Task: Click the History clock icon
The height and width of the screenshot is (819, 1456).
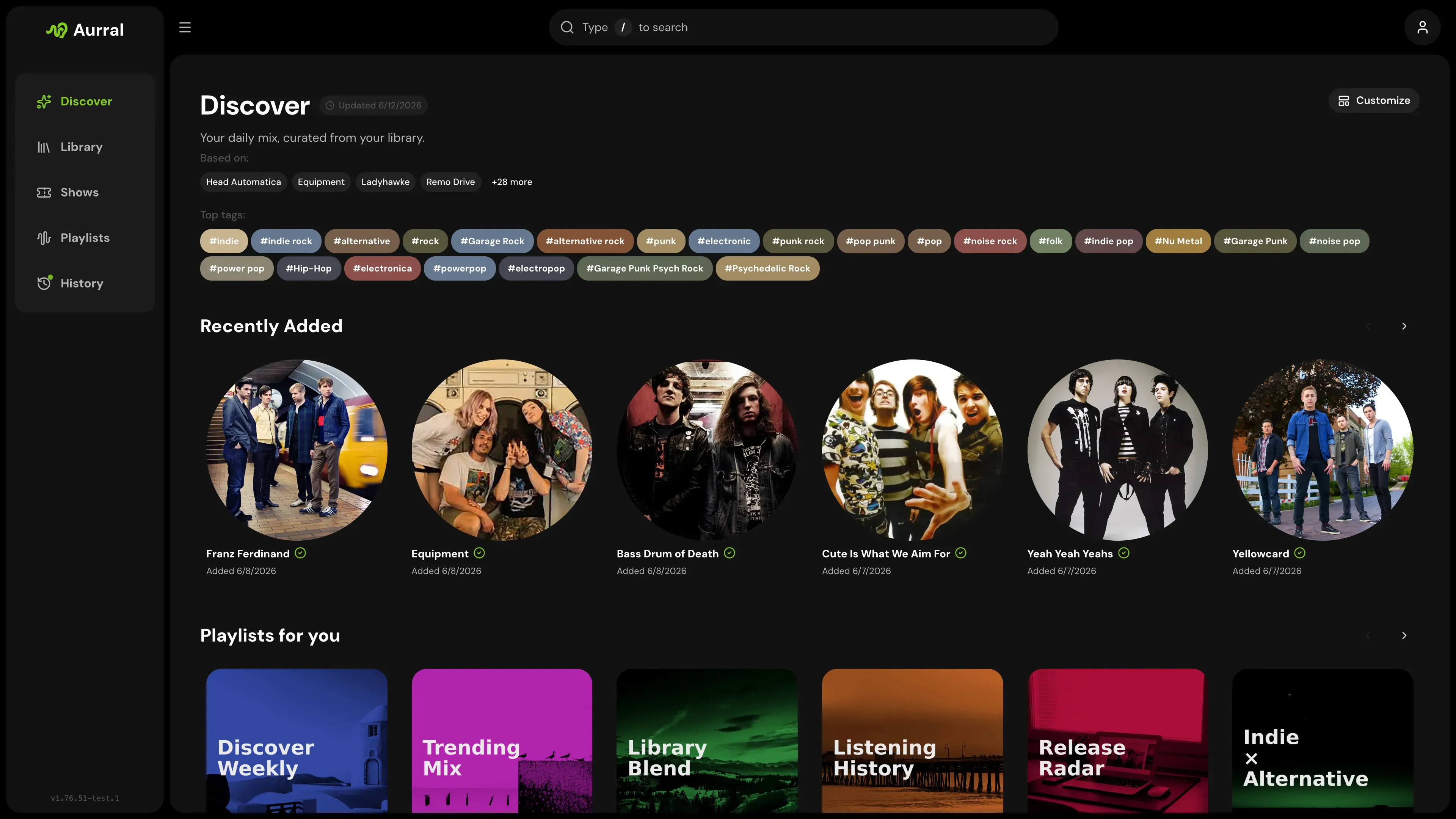Action: [x=44, y=282]
